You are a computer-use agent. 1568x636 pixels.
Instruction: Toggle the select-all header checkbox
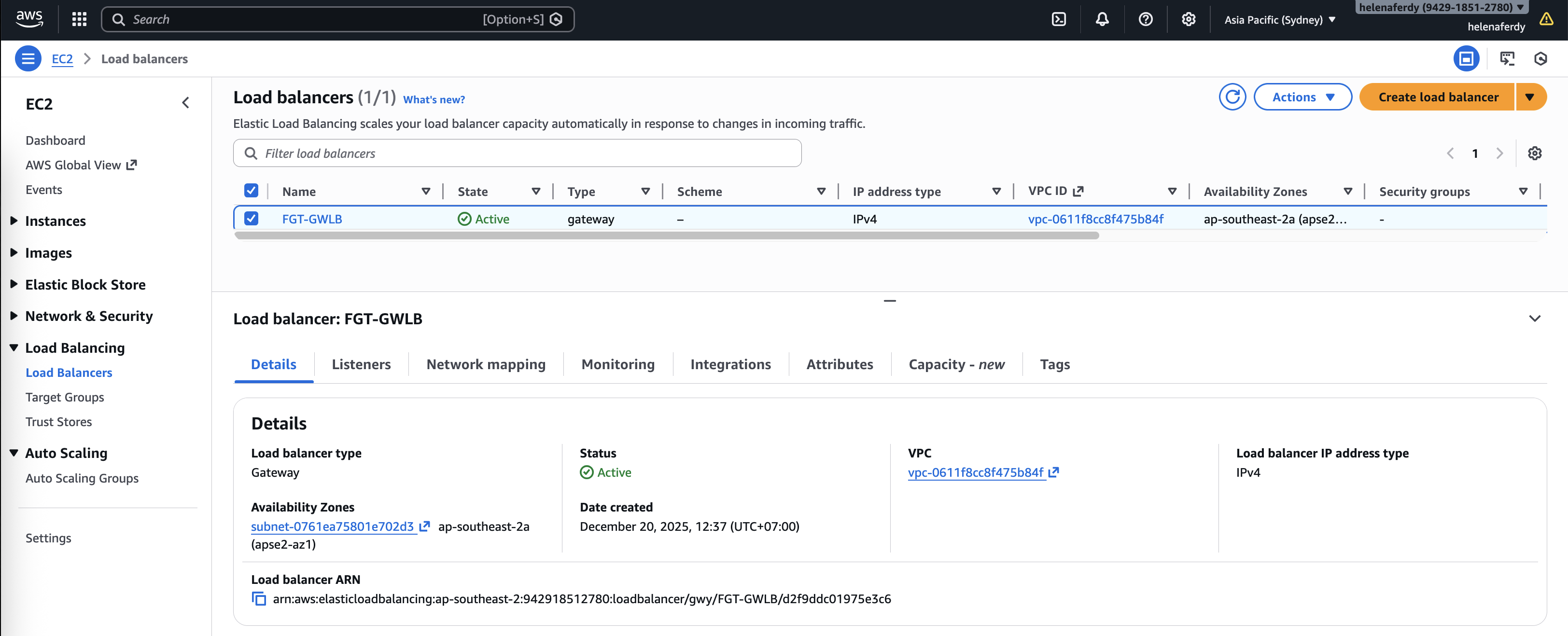[x=252, y=191]
